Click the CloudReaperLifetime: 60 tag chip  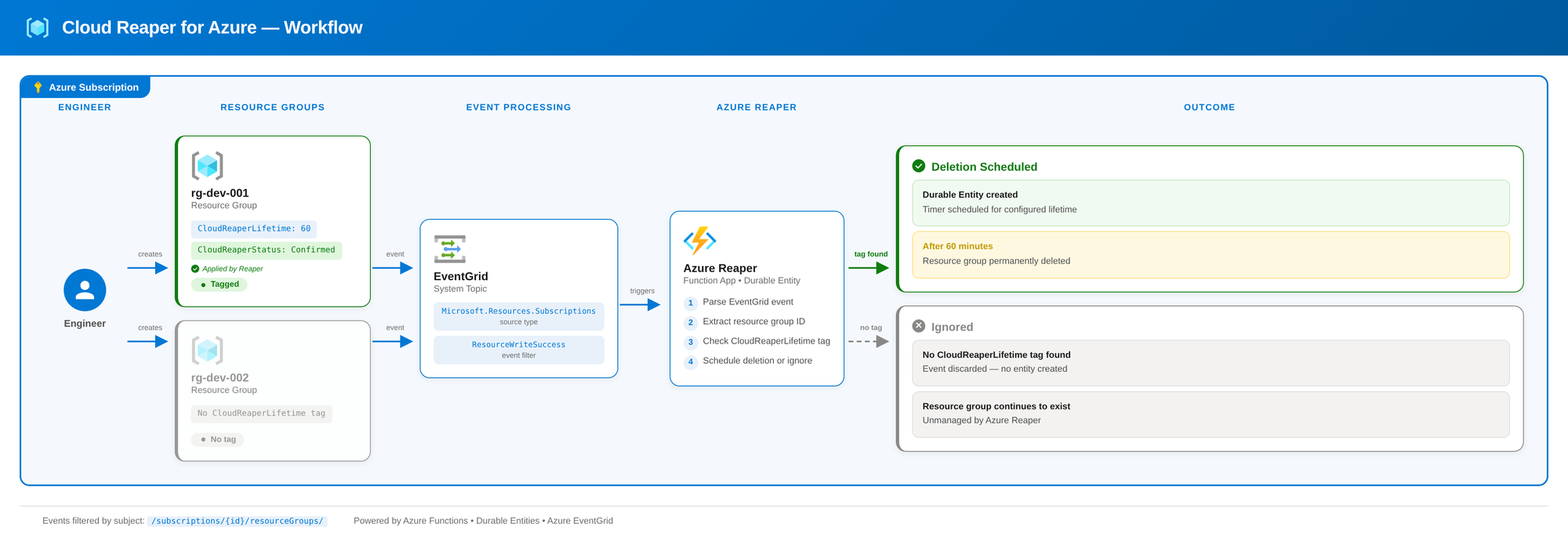pos(254,229)
